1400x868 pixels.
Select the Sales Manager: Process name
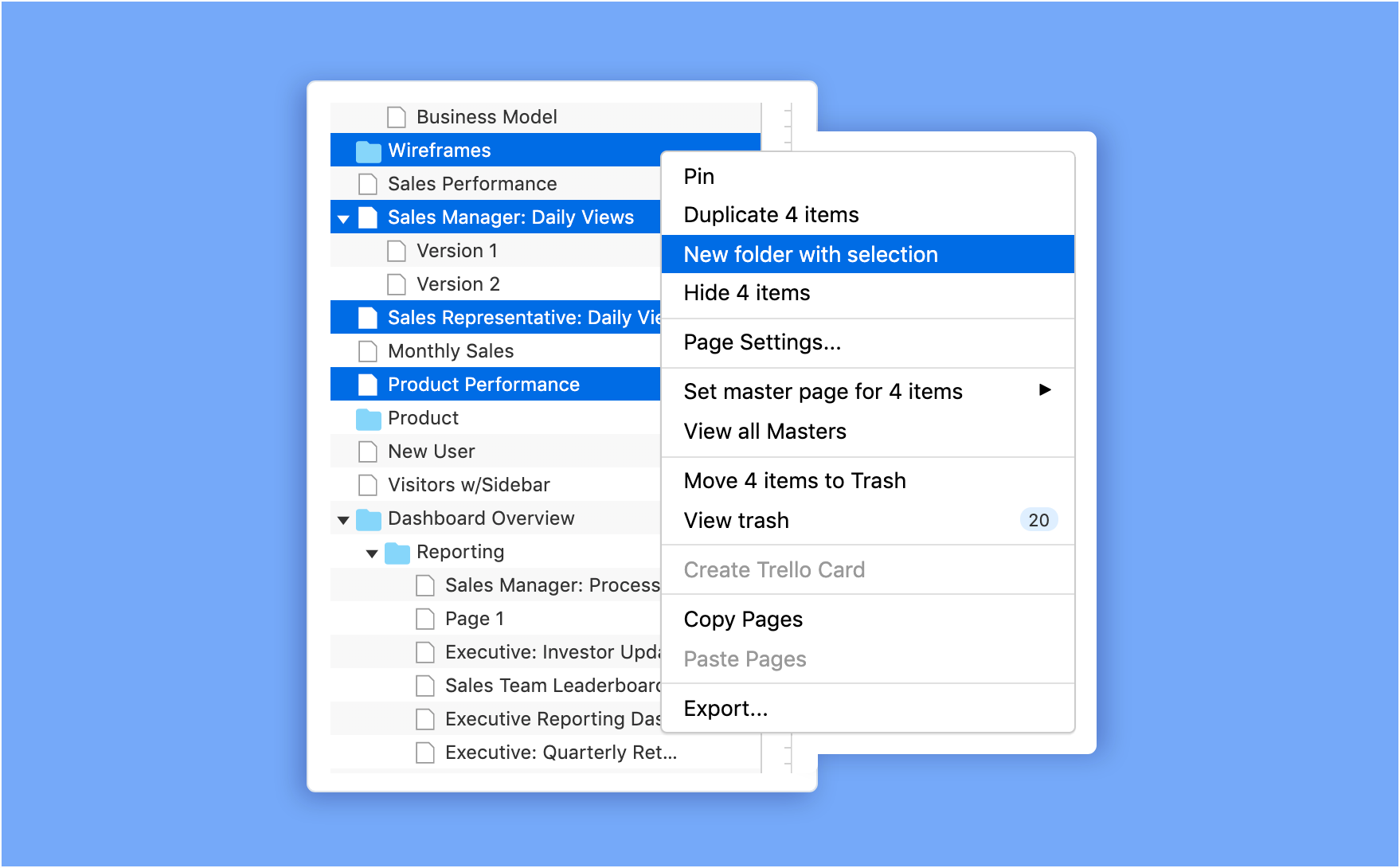(x=553, y=585)
